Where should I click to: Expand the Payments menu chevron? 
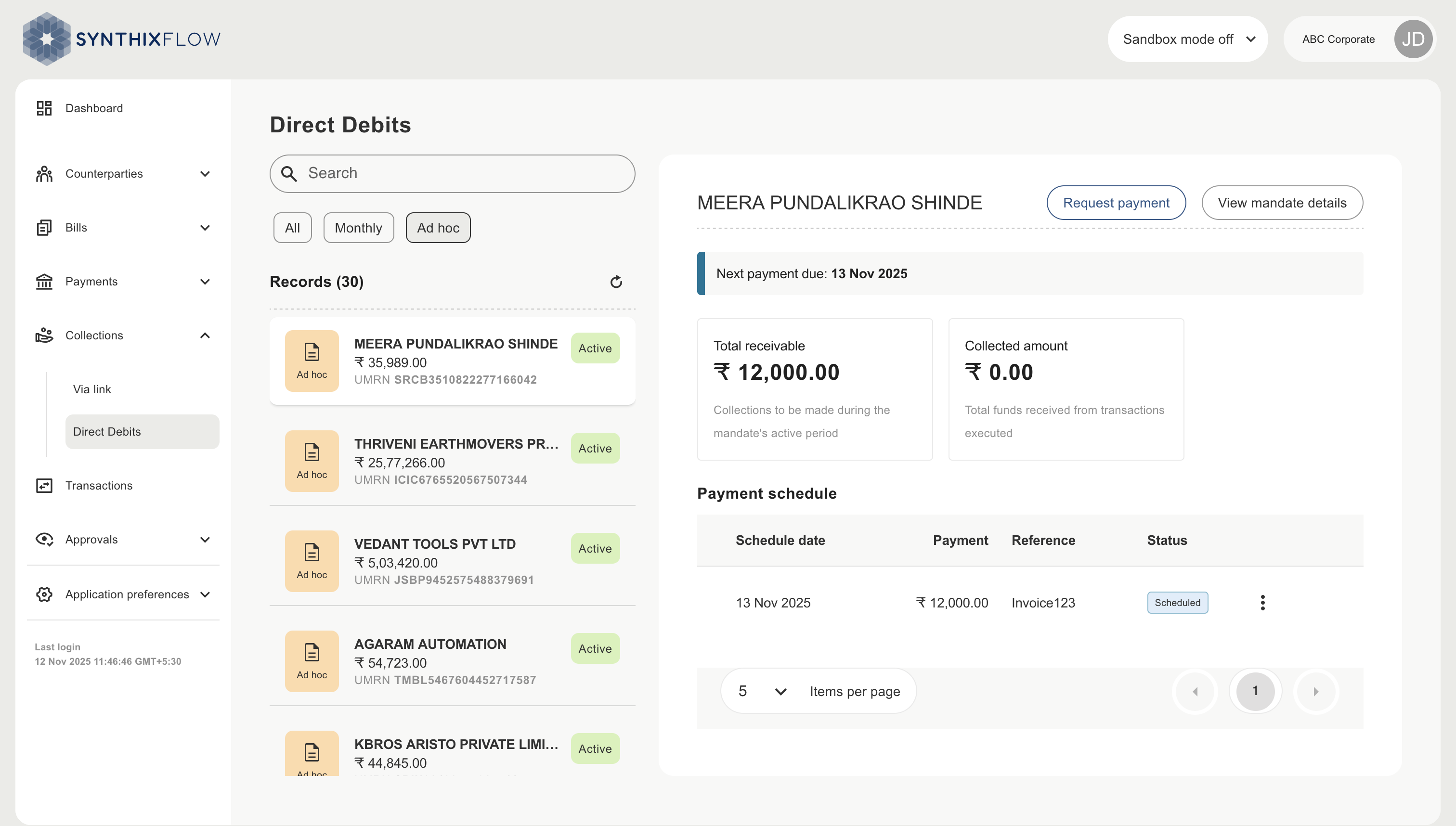point(206,282)
